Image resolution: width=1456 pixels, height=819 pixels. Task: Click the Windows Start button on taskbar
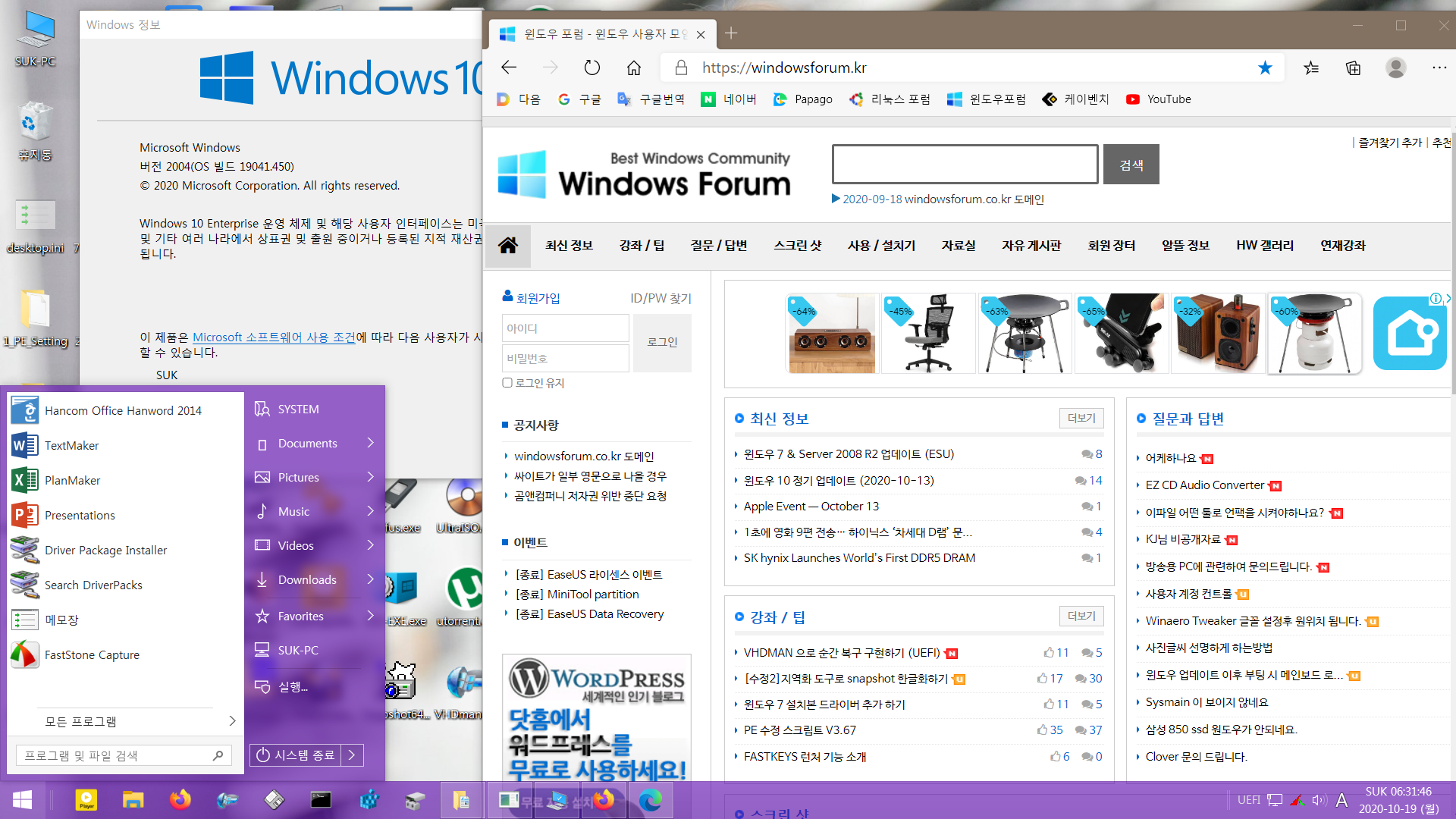(x=23, y=800)
